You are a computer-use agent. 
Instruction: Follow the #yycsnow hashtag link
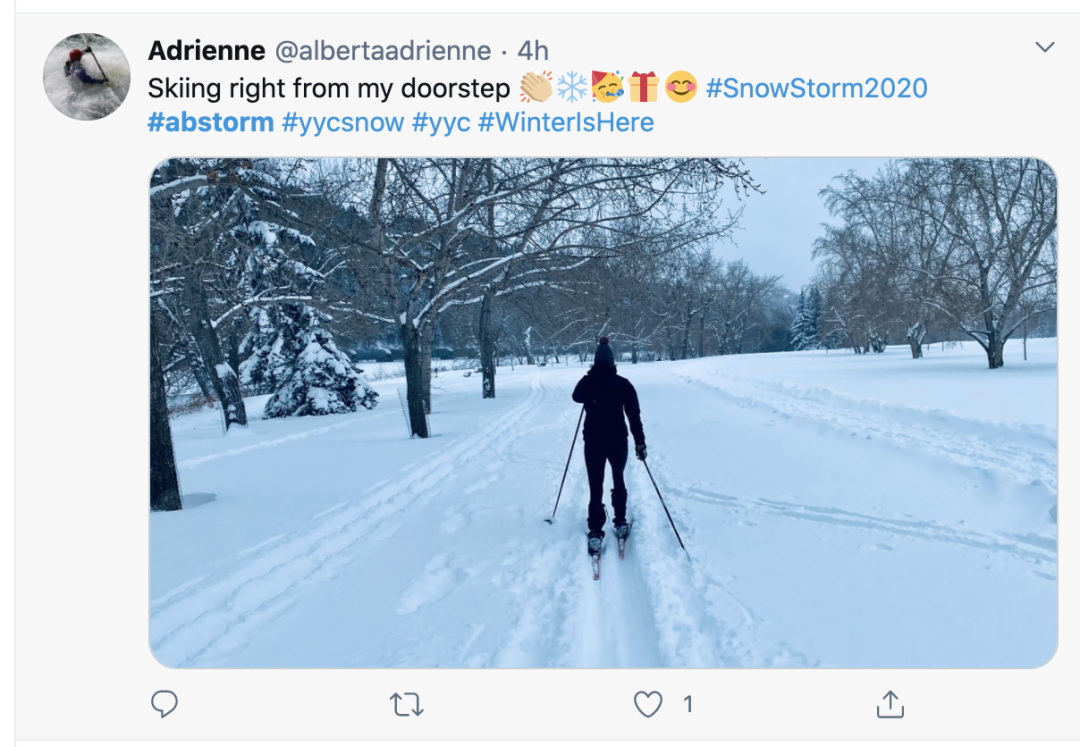coord(342,123)
